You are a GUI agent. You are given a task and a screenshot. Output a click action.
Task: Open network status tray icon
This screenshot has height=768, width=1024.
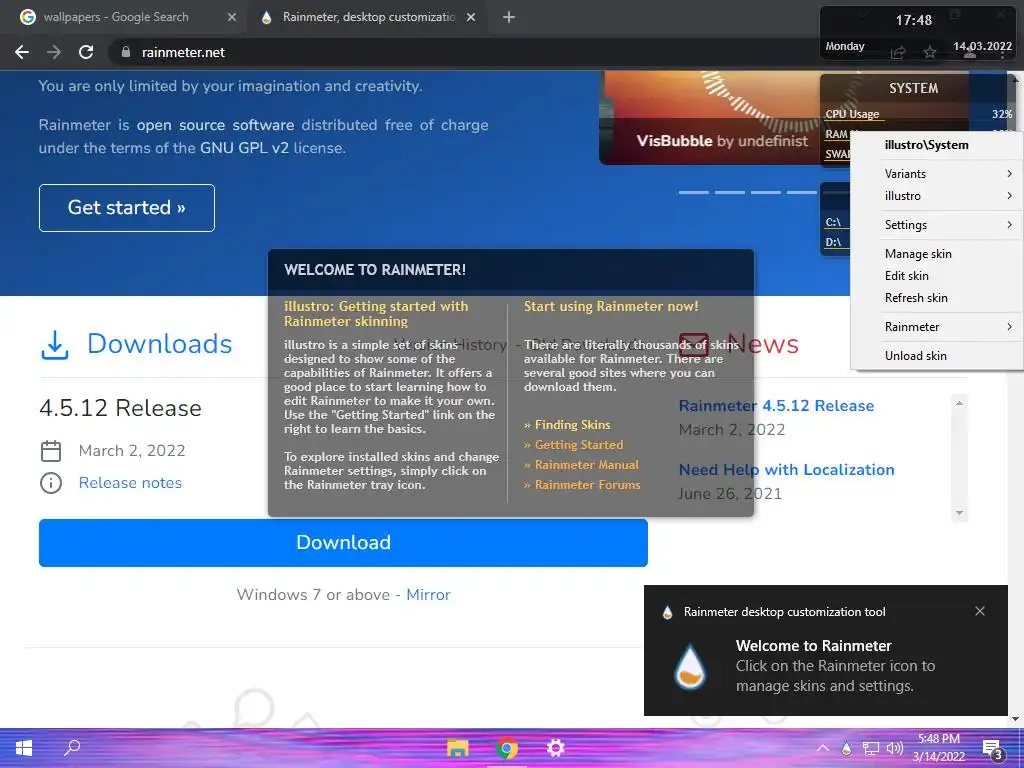[871, 748]
